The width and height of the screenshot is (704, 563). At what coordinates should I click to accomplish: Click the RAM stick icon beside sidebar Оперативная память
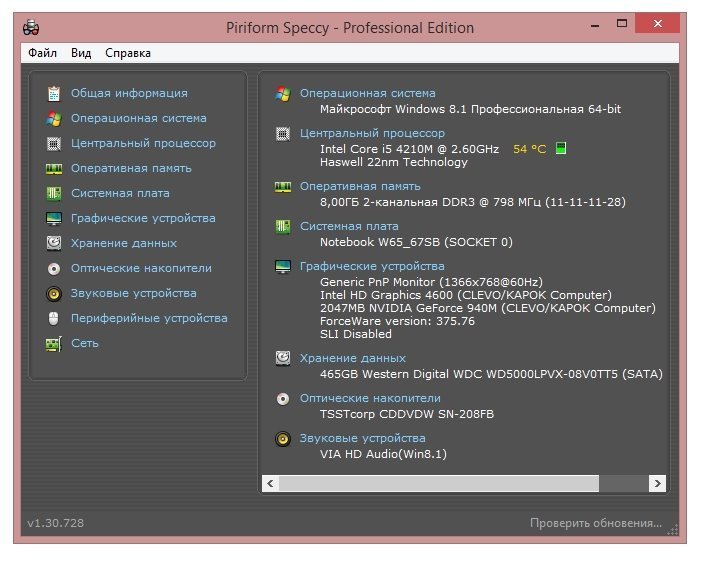[x=54, y=169]
